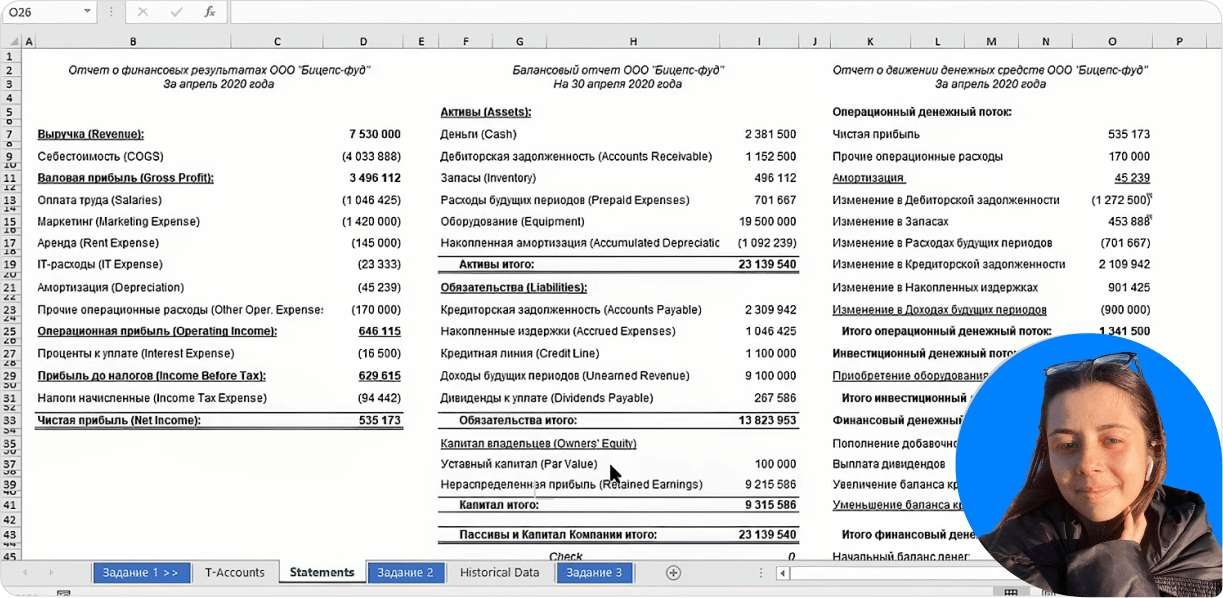Click the Name Box showing O26
The height and width of the screenshot is (598, 1223).
pyautogui.click(x=41, y=12)
